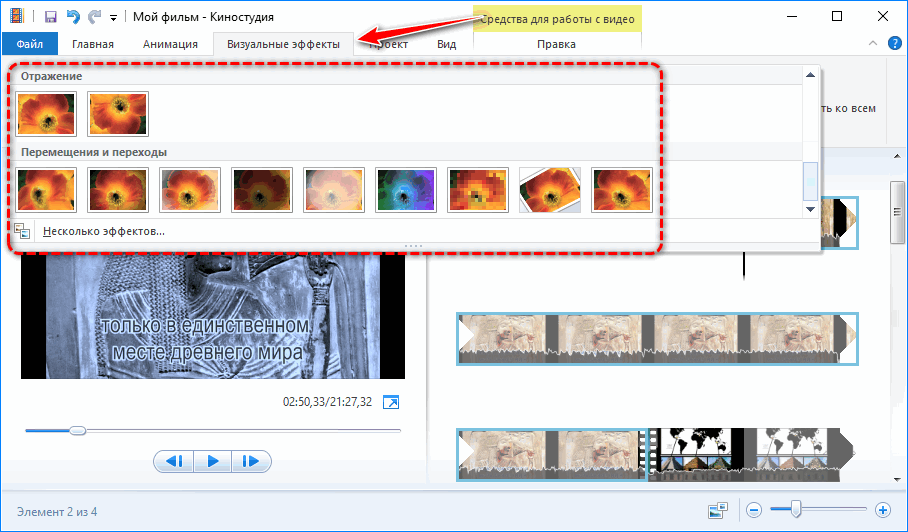
Task: Click the preview full screen icon
Action: 391,402
